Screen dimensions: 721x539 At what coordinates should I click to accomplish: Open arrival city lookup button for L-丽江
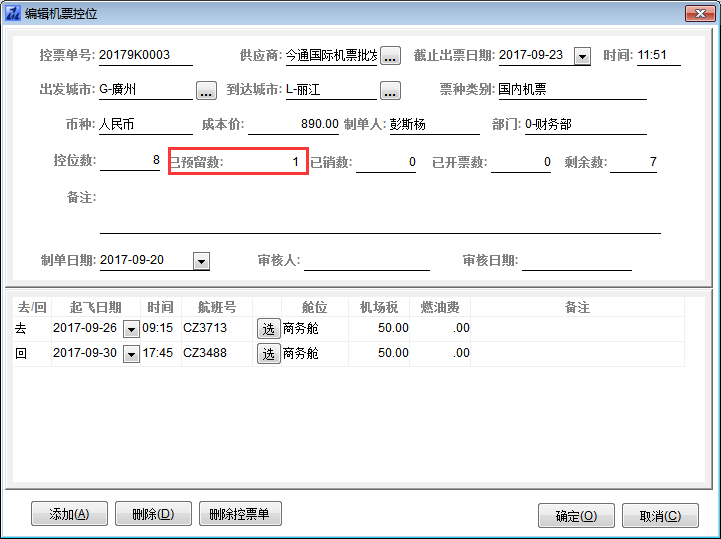point(390,90)
